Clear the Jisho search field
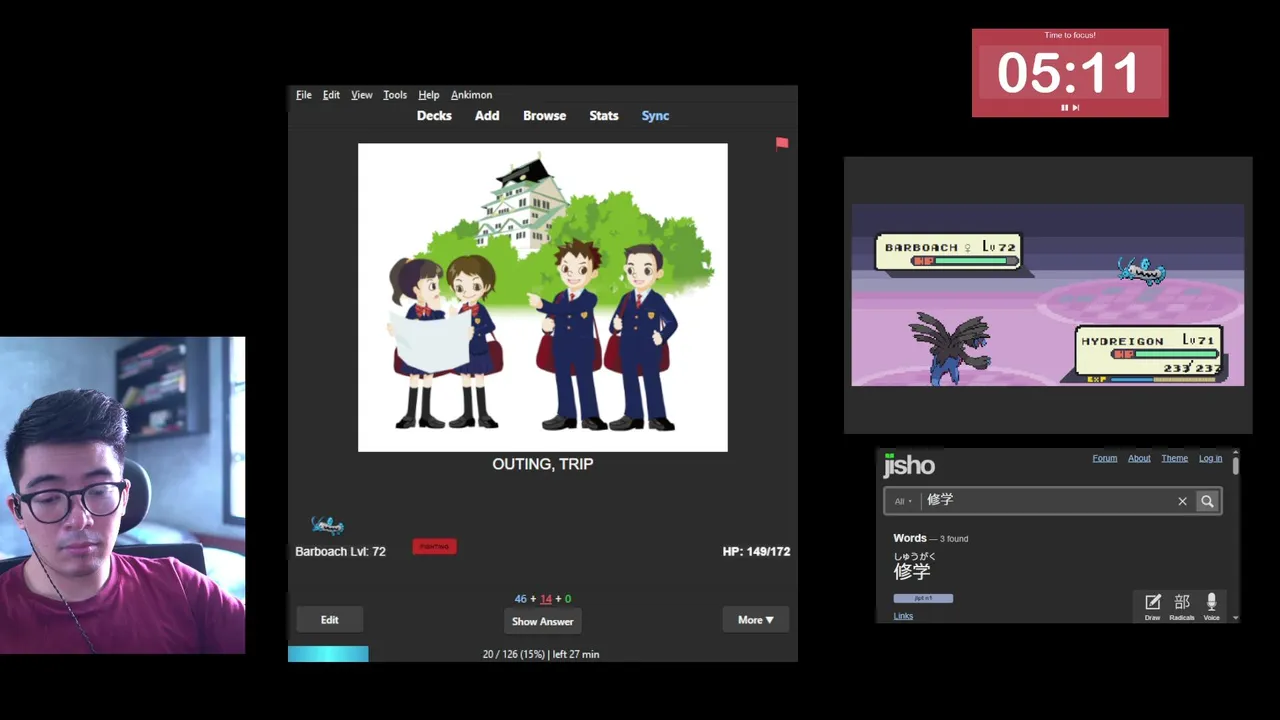 pos(1182,501)
